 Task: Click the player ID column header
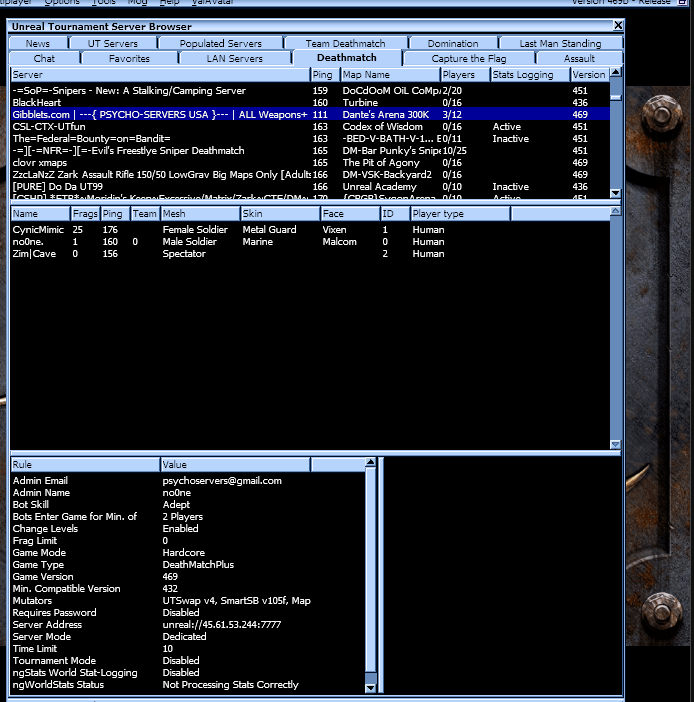(x=395, y=214)
